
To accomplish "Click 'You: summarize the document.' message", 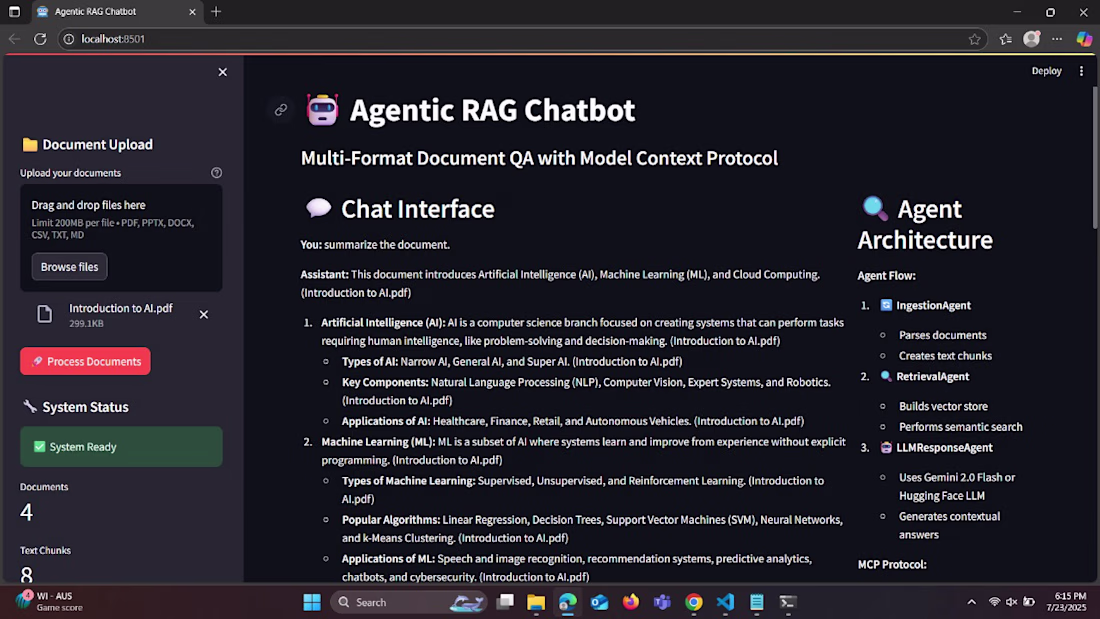I will pos(375,245).
